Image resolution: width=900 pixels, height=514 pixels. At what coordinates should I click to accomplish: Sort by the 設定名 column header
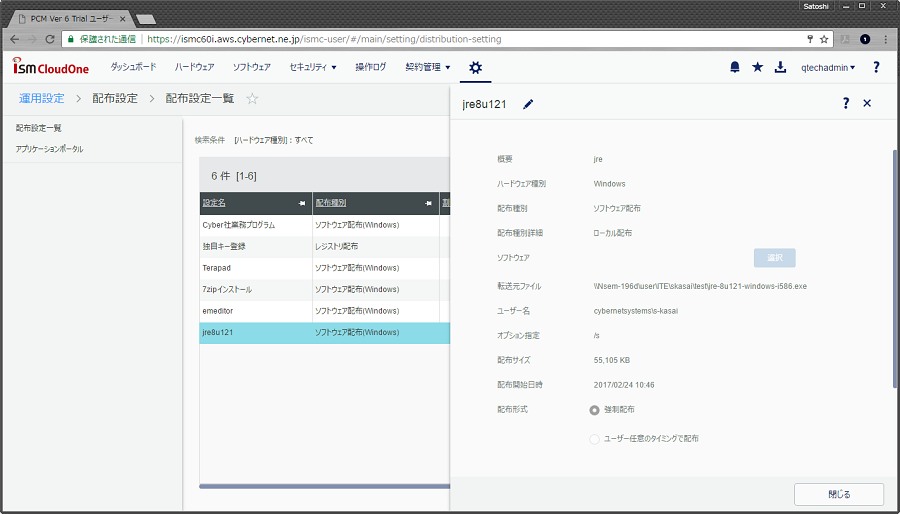pos(214,204)
